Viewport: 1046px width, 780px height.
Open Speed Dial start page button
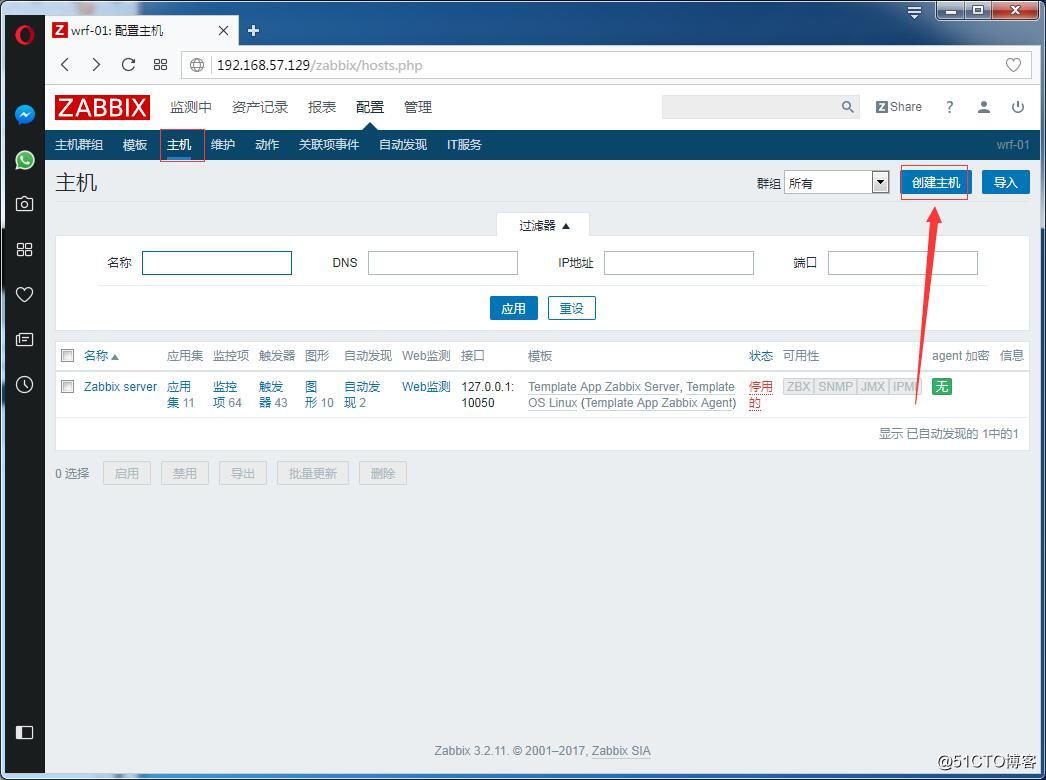tap(160, 65)
